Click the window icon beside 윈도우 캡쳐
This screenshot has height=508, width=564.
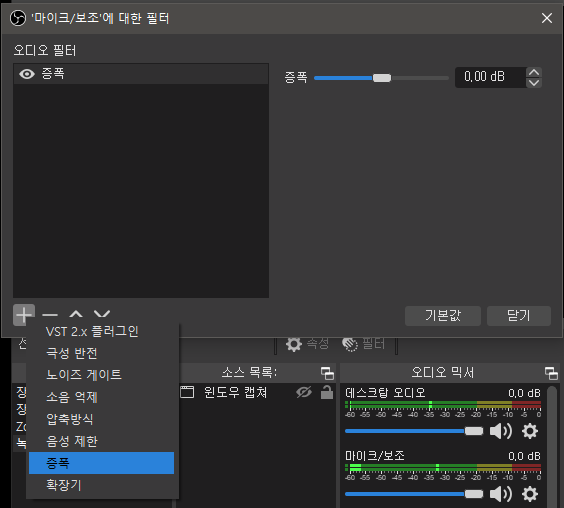point(187,392)
